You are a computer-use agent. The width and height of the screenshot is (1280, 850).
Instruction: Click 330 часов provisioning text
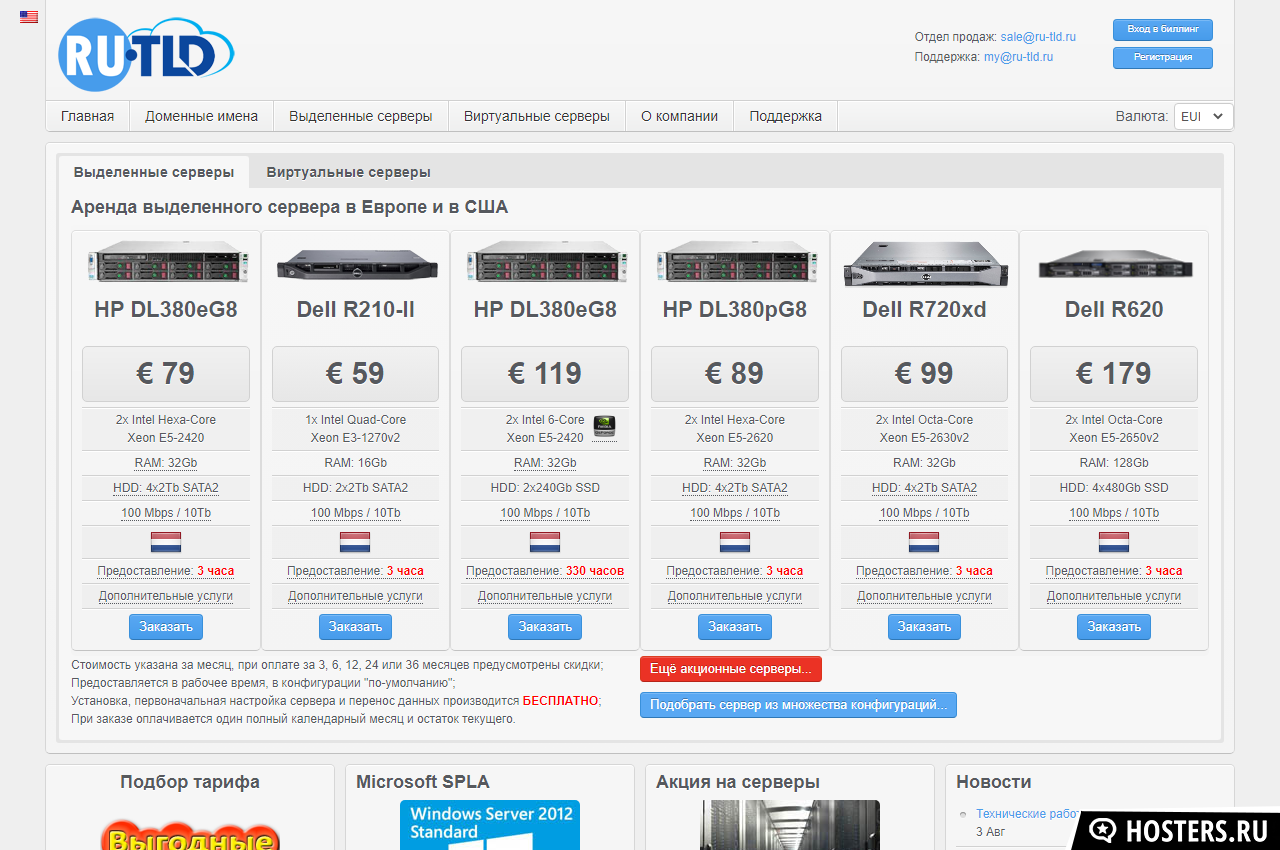click(595, 571)
